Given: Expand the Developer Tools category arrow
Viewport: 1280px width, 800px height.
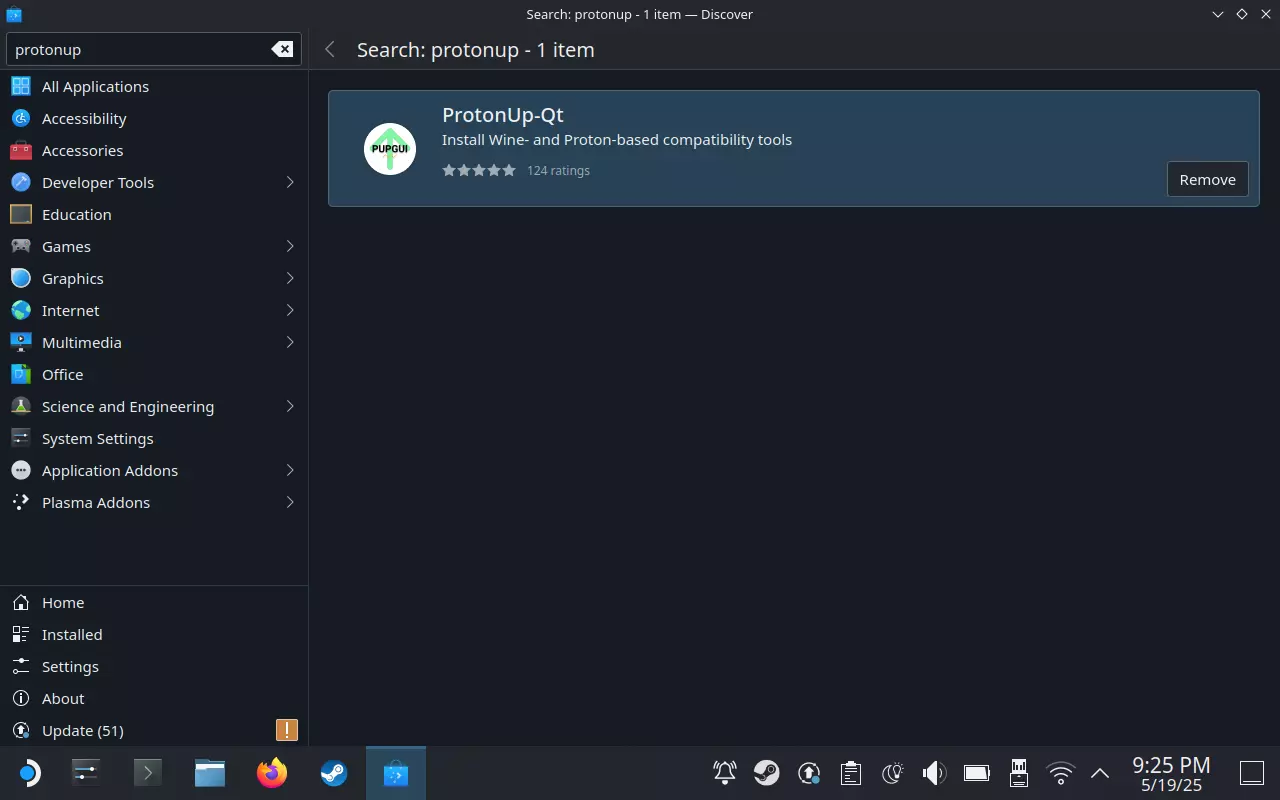Looking at the screenshot, I should (x=290, y=182).
